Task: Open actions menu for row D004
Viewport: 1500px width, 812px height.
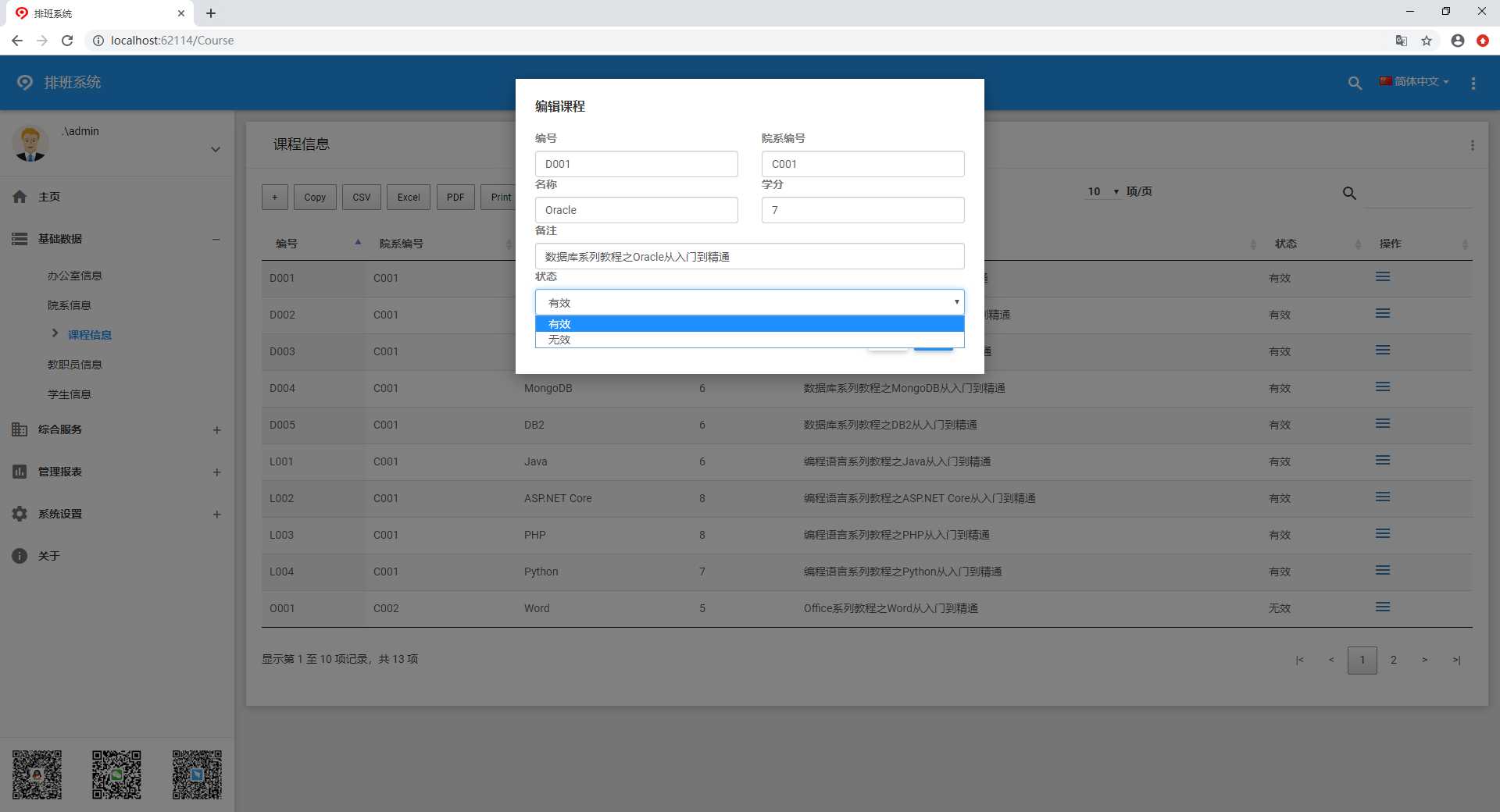Action: (1383, 387)
